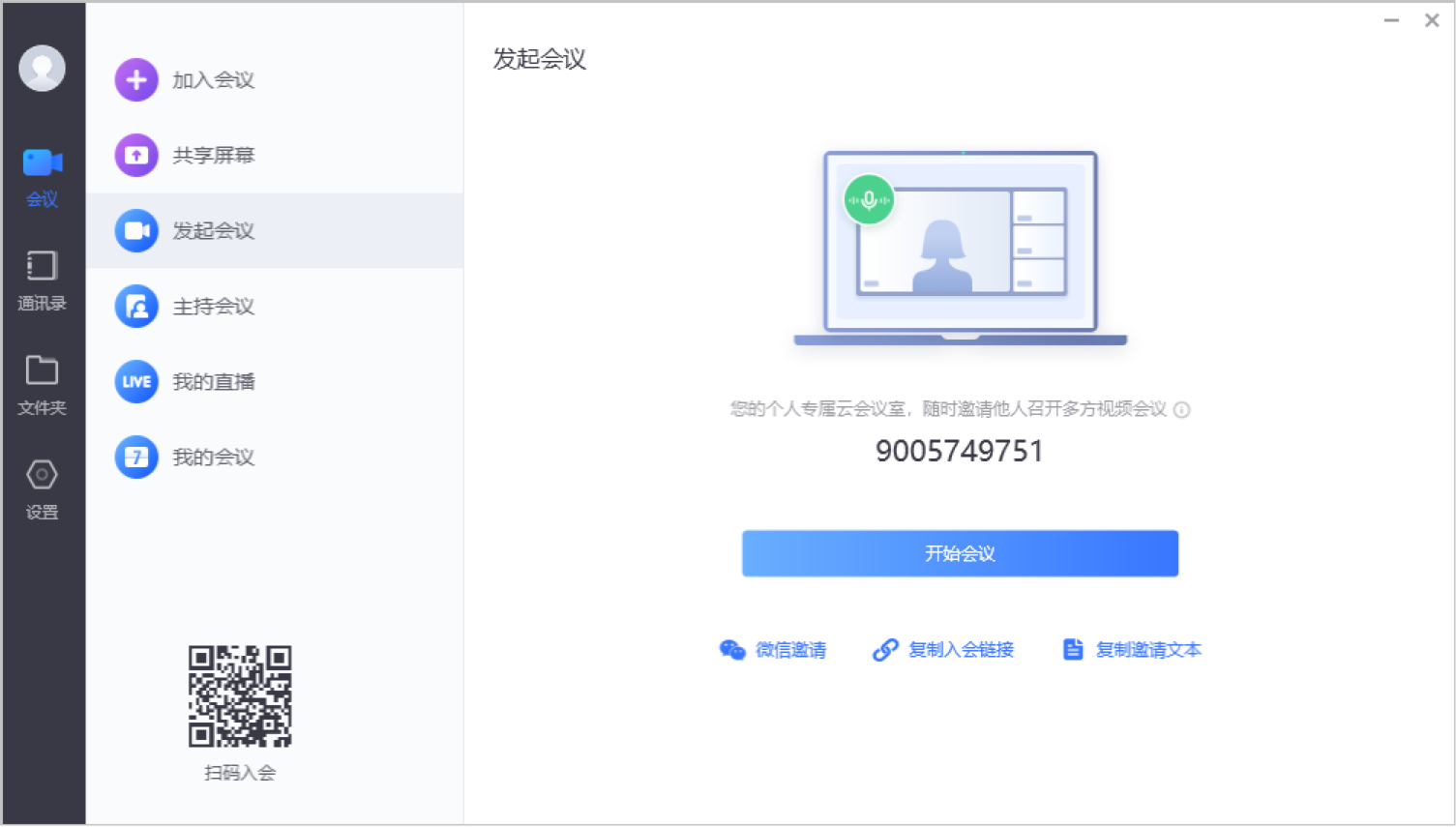Click the user profile avatar
Screen dimensions: 1456x827
(42, 69)
